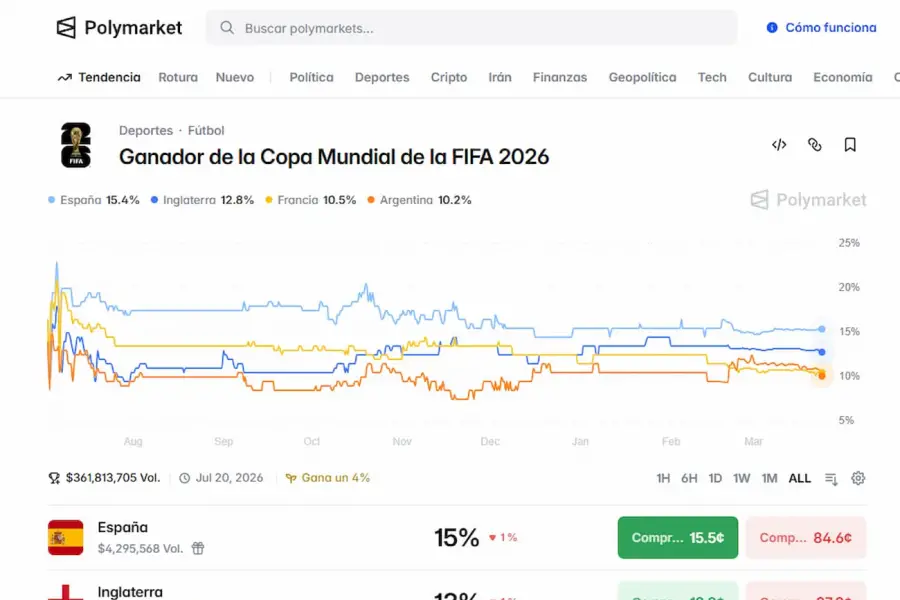This screenshot has width=900, height=600.
Task: Select the 1W timeframe
Action: pyautogui.click(x=742, y=478)
